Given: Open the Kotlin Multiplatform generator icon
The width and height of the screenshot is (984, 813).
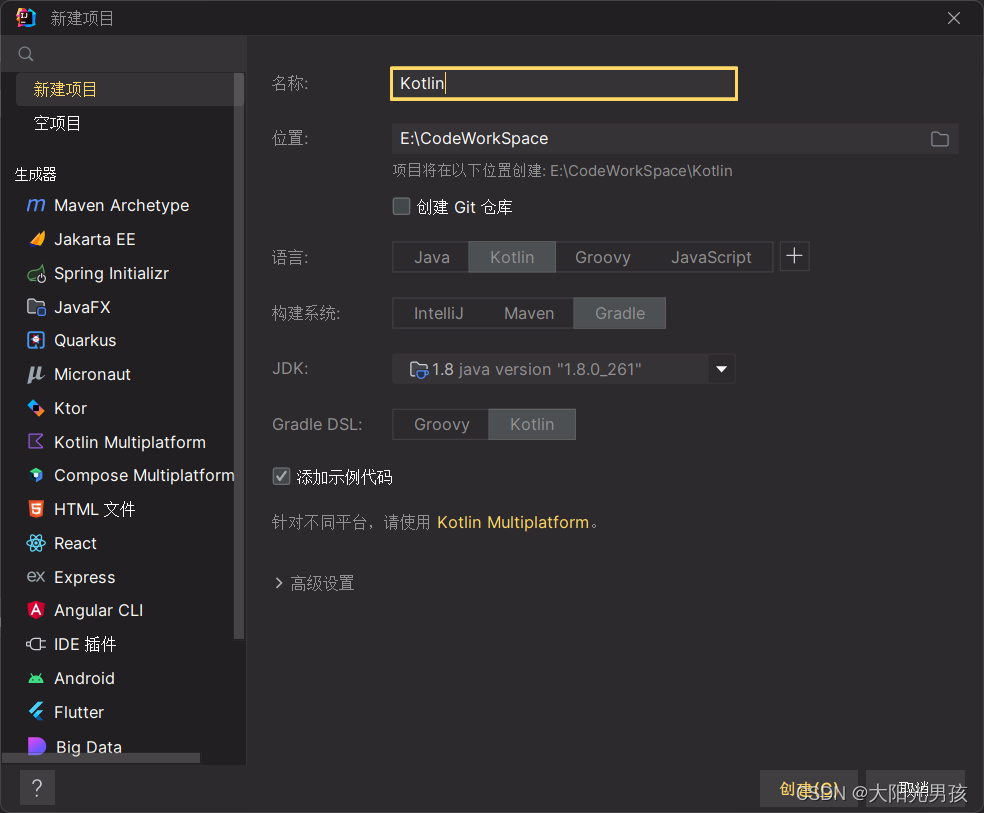Looking at the screenshot, I should [x=36, y=442].
